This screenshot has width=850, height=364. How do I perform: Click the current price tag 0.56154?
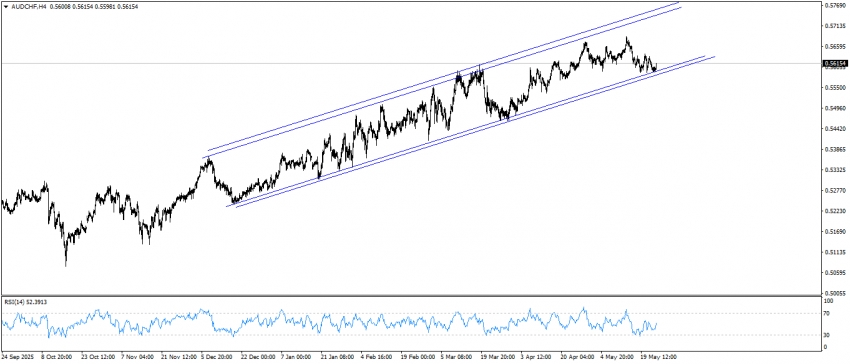(835, 63)
